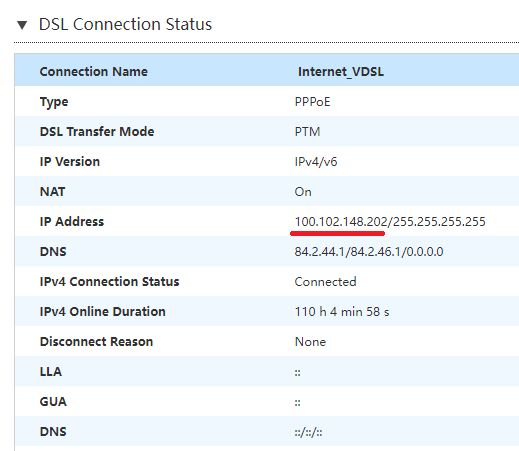The height and width of the screenshot is (451, 519).
Task: Collapse the DSL Connection Status section
Action: 22,25
